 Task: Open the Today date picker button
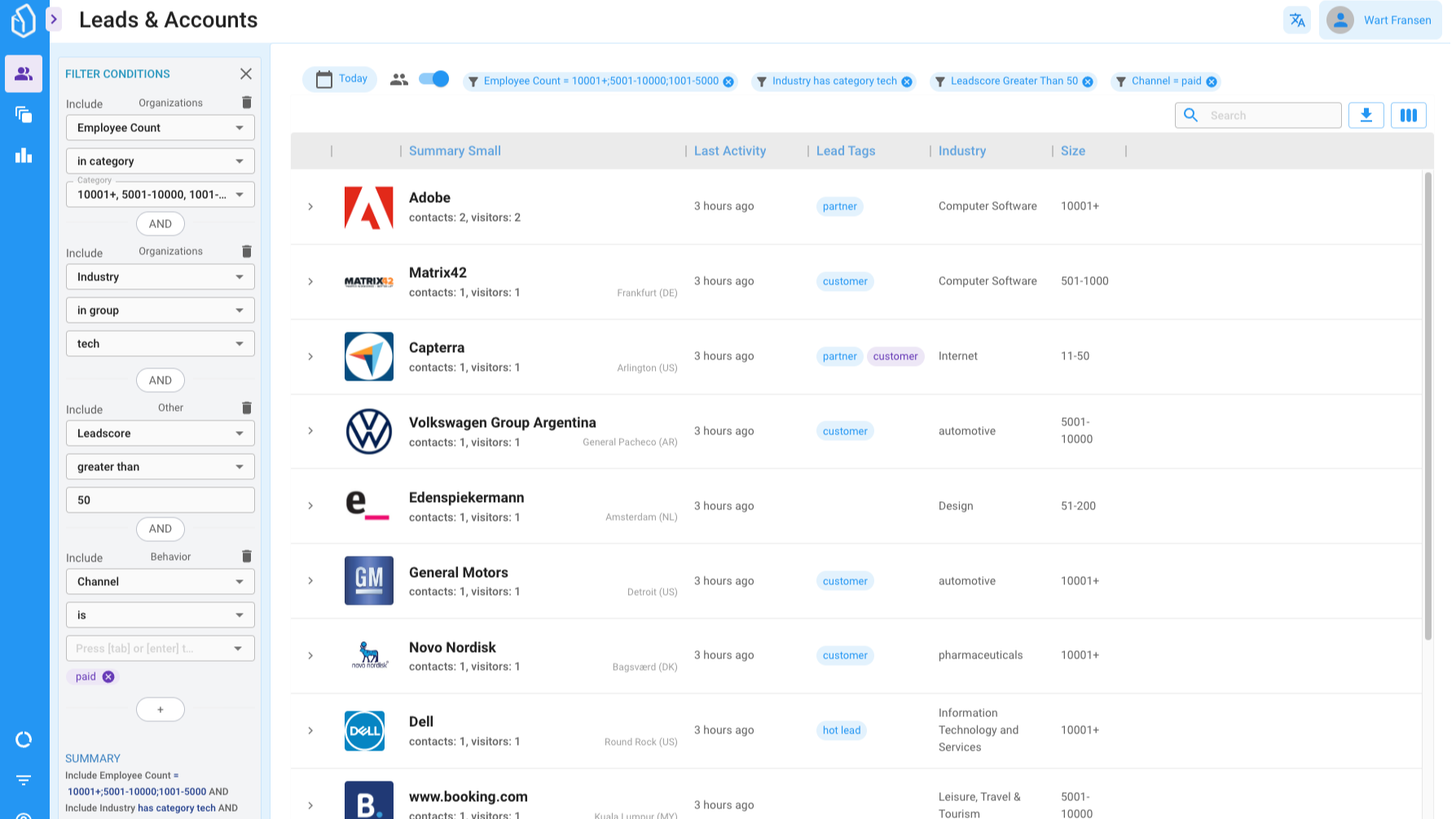point(341,79)
